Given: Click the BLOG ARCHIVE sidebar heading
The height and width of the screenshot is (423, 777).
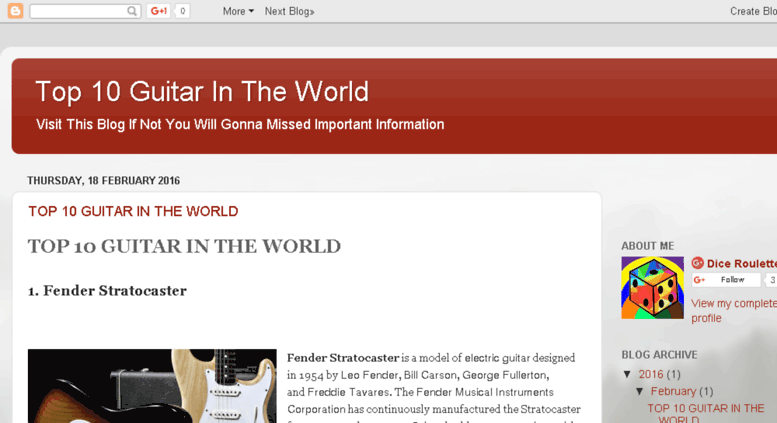Looking at the screenshot, I should tap(659, 355).
